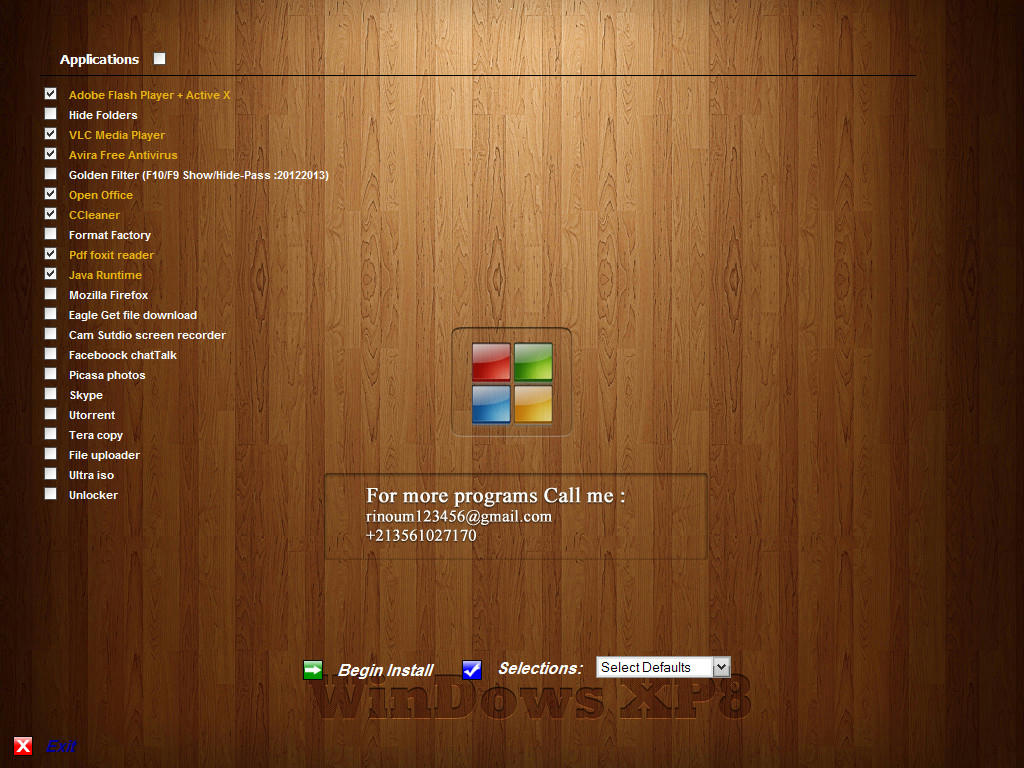The width and height of the screenshot is (1024, 768).
Task: Click the CCleaner label
Action: [95, 215]
